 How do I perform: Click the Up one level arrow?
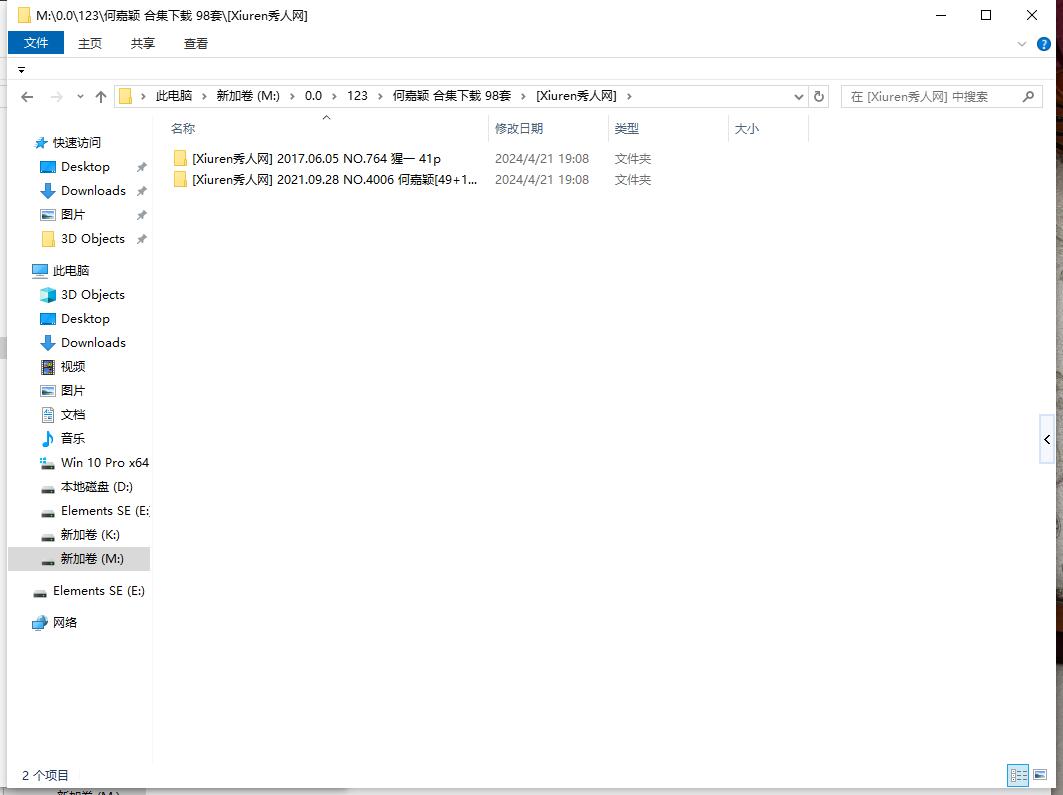(x=101, y=97)
